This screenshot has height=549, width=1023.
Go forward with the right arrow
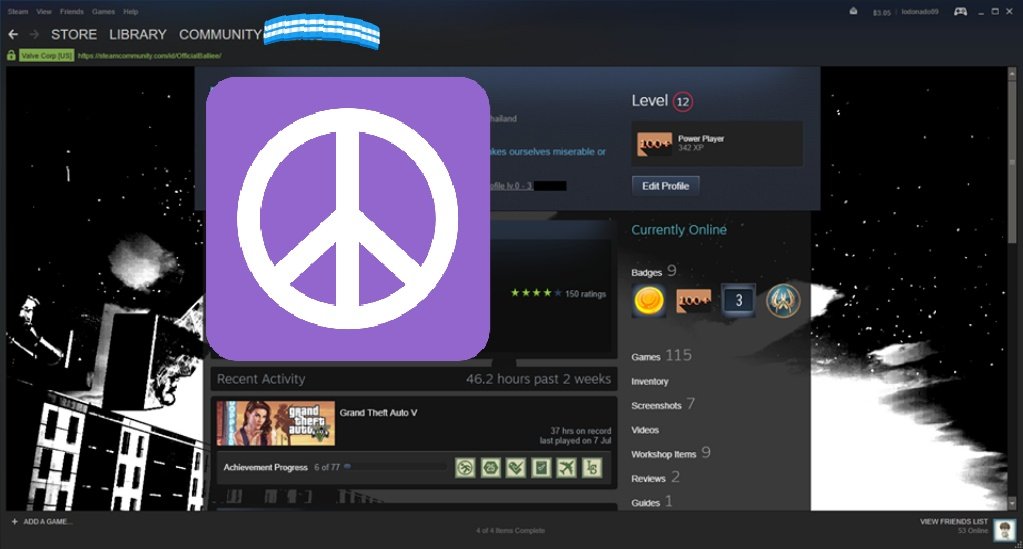34,34
